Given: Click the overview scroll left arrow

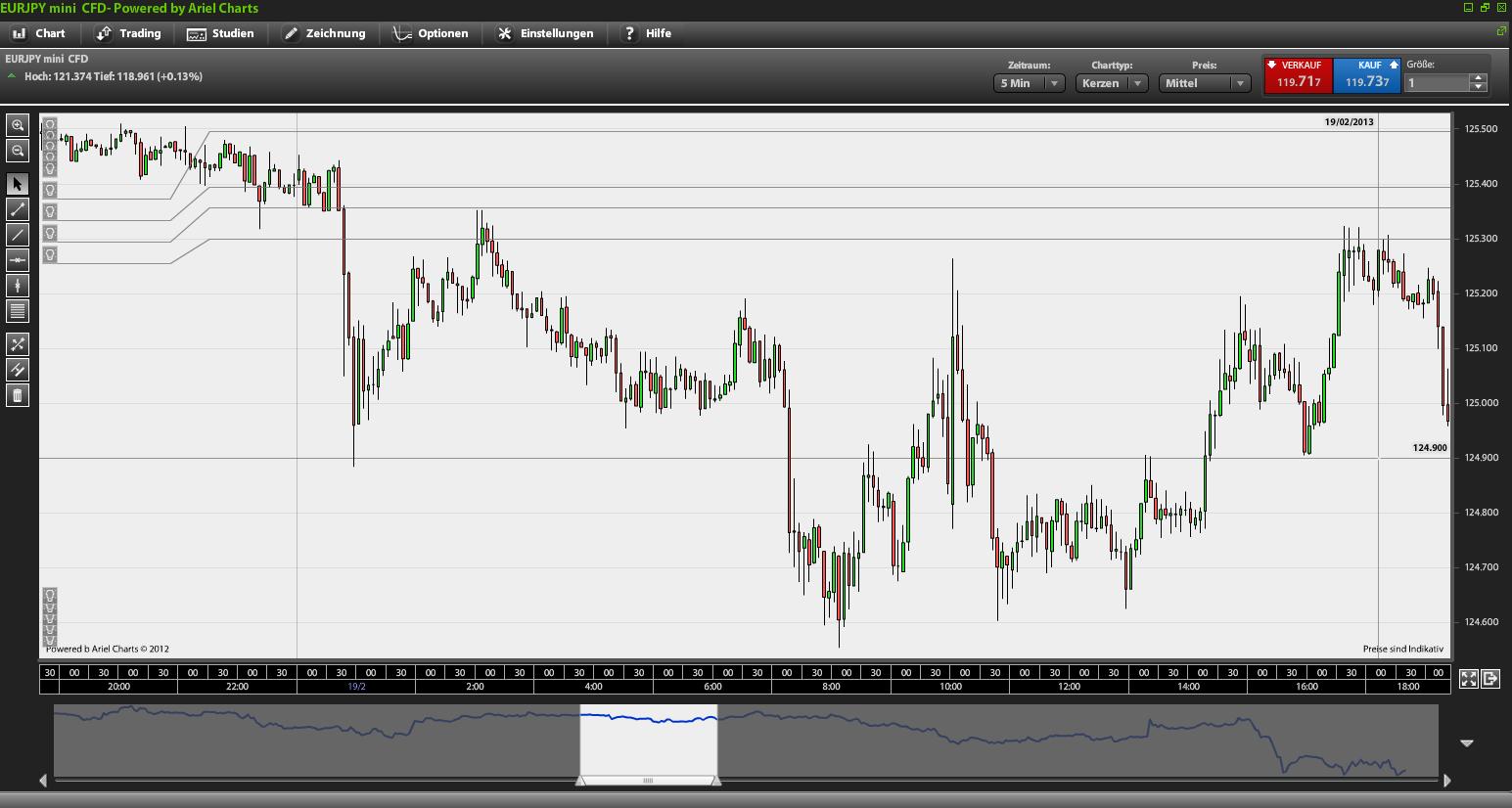Looking at the screenshot, I should click(x=43, y=780).
